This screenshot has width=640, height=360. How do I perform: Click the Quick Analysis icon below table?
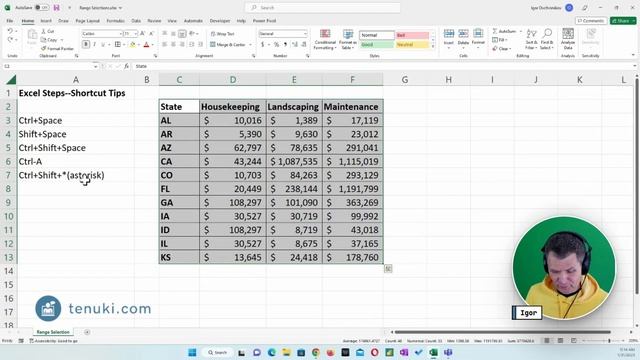click(388, 269)
